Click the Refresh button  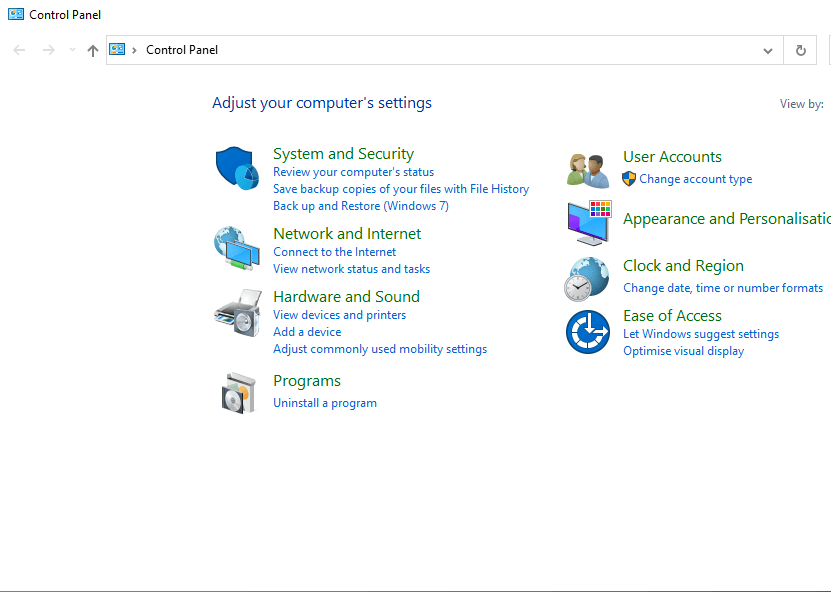(x=800, y=50)
